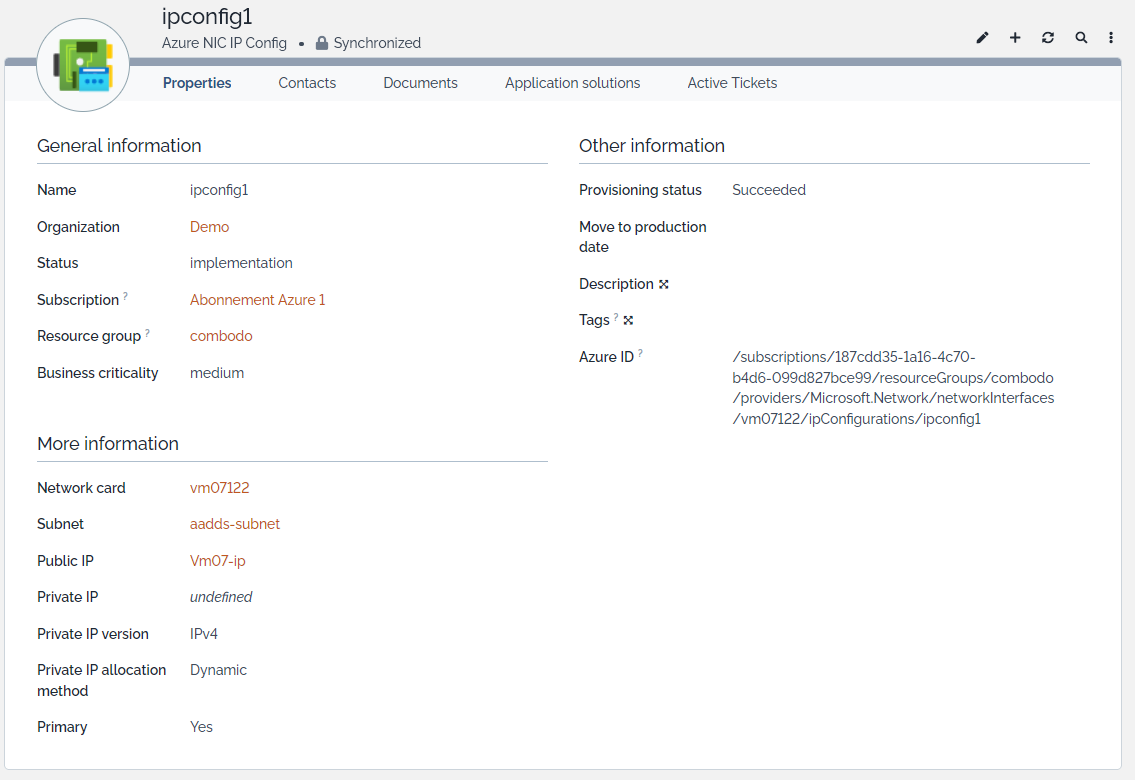1135x780 pixels.
Task: Click the pencil edit icon
Action: point(982,38)
